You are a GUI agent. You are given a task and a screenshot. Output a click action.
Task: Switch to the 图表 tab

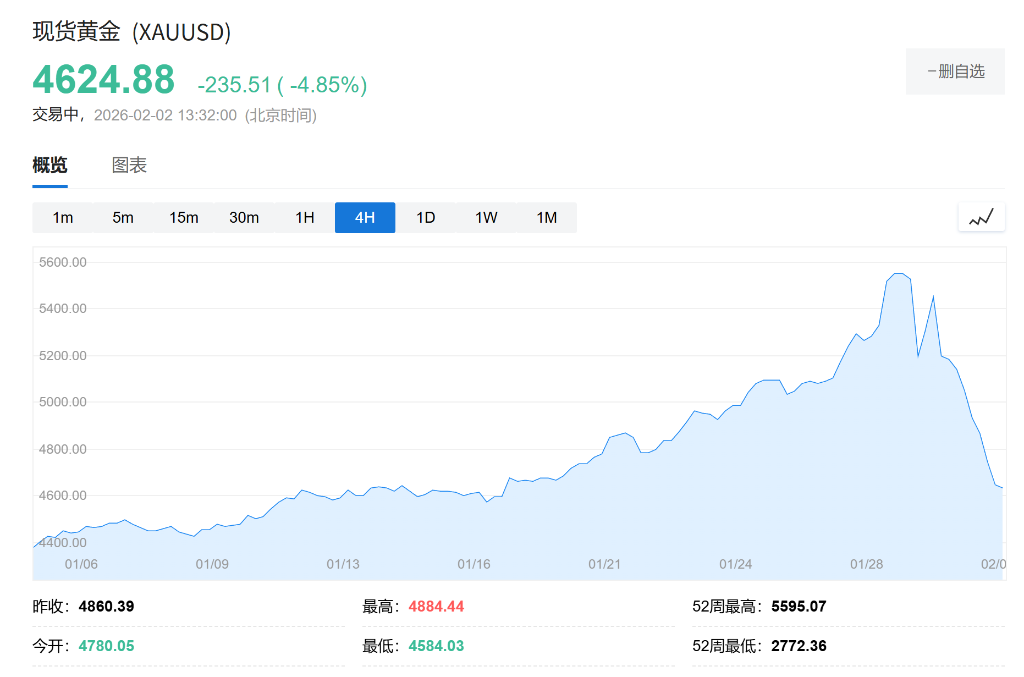131,164
